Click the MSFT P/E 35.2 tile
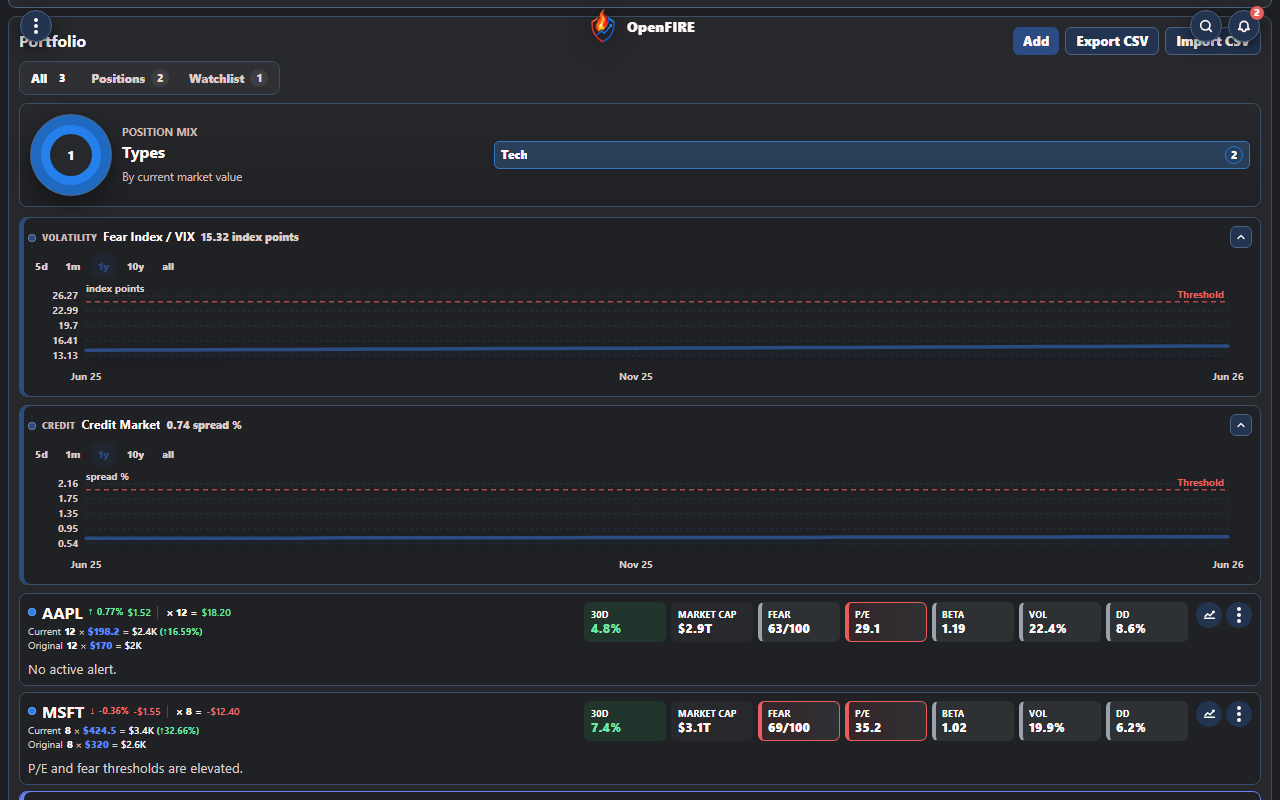Viewport: 1280px width, 800px height. click(x=886, y=721)
